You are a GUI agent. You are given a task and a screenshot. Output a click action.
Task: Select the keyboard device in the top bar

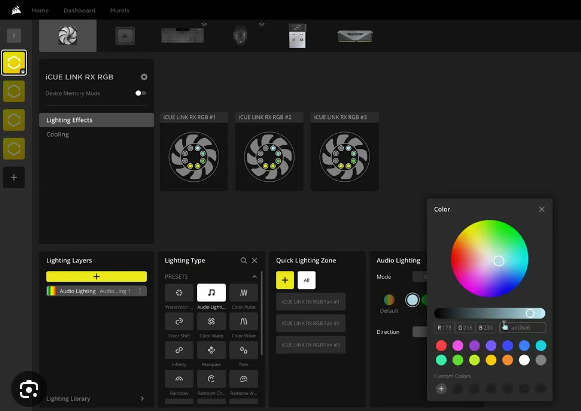182,36
